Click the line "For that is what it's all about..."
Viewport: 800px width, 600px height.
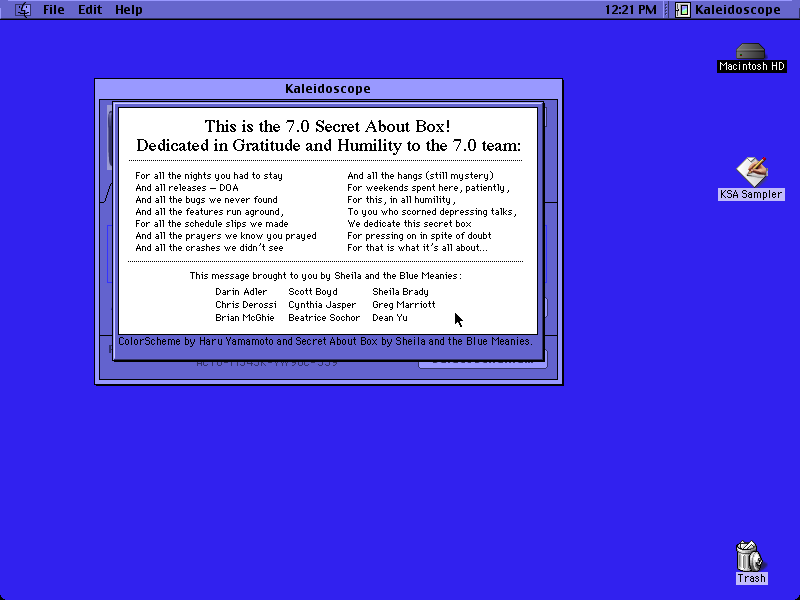pos(417,248)
